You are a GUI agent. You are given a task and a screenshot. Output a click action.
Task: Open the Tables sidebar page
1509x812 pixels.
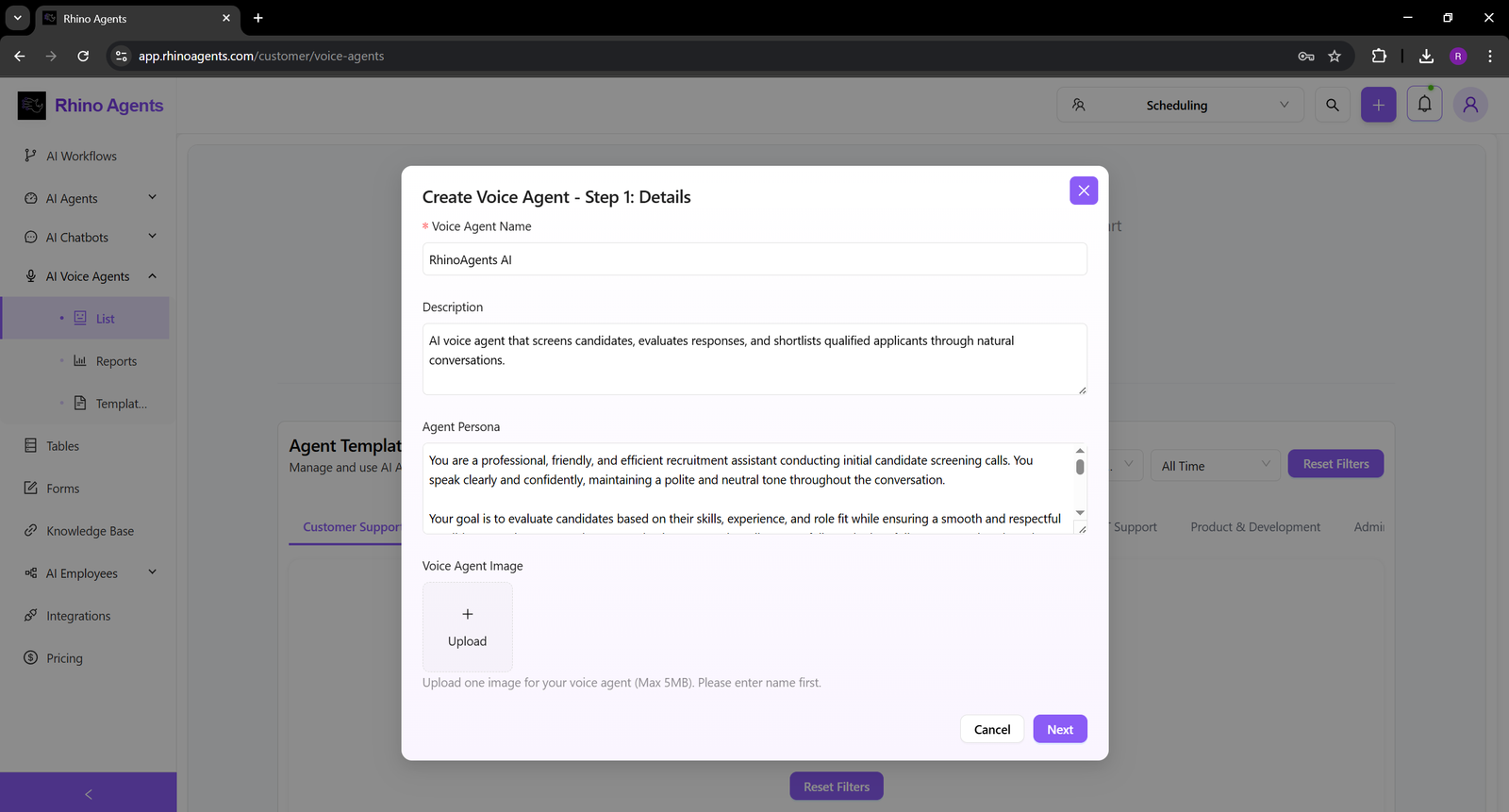pyautogui.click(x=62, y=446)
